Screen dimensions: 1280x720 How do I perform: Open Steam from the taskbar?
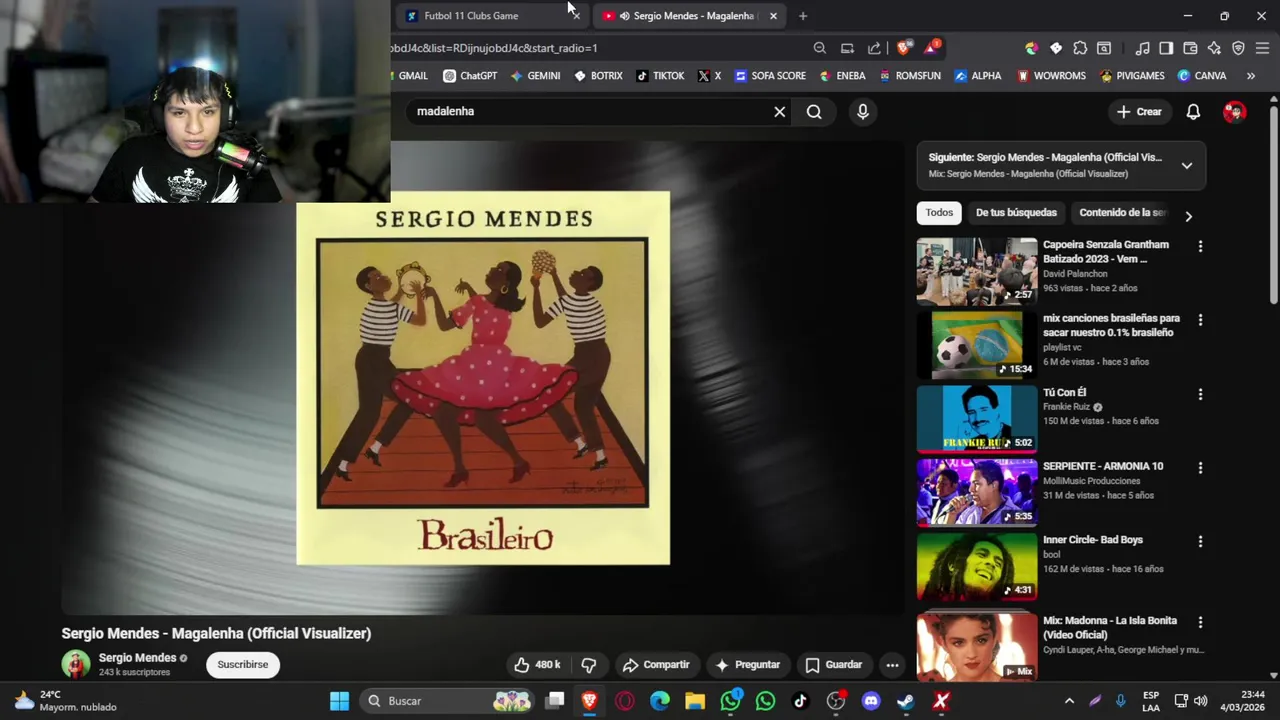pyautogui.click(x=905, y=701)
